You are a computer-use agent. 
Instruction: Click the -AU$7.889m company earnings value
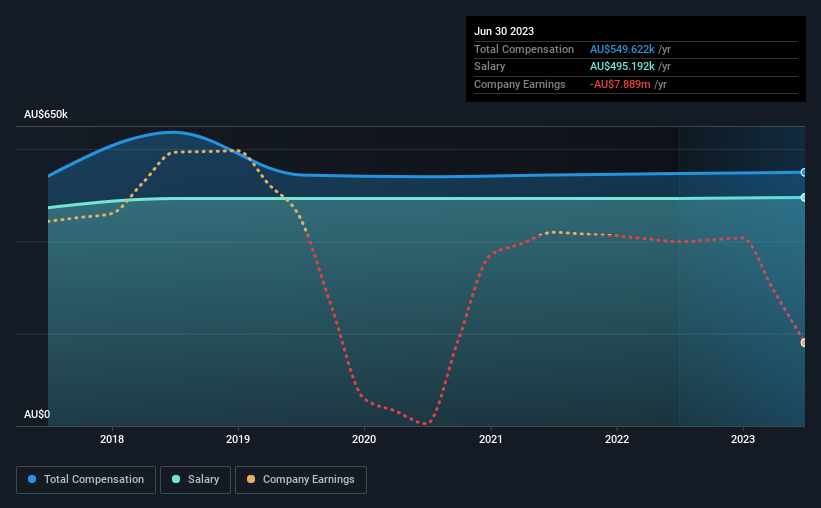coord(620,84)
